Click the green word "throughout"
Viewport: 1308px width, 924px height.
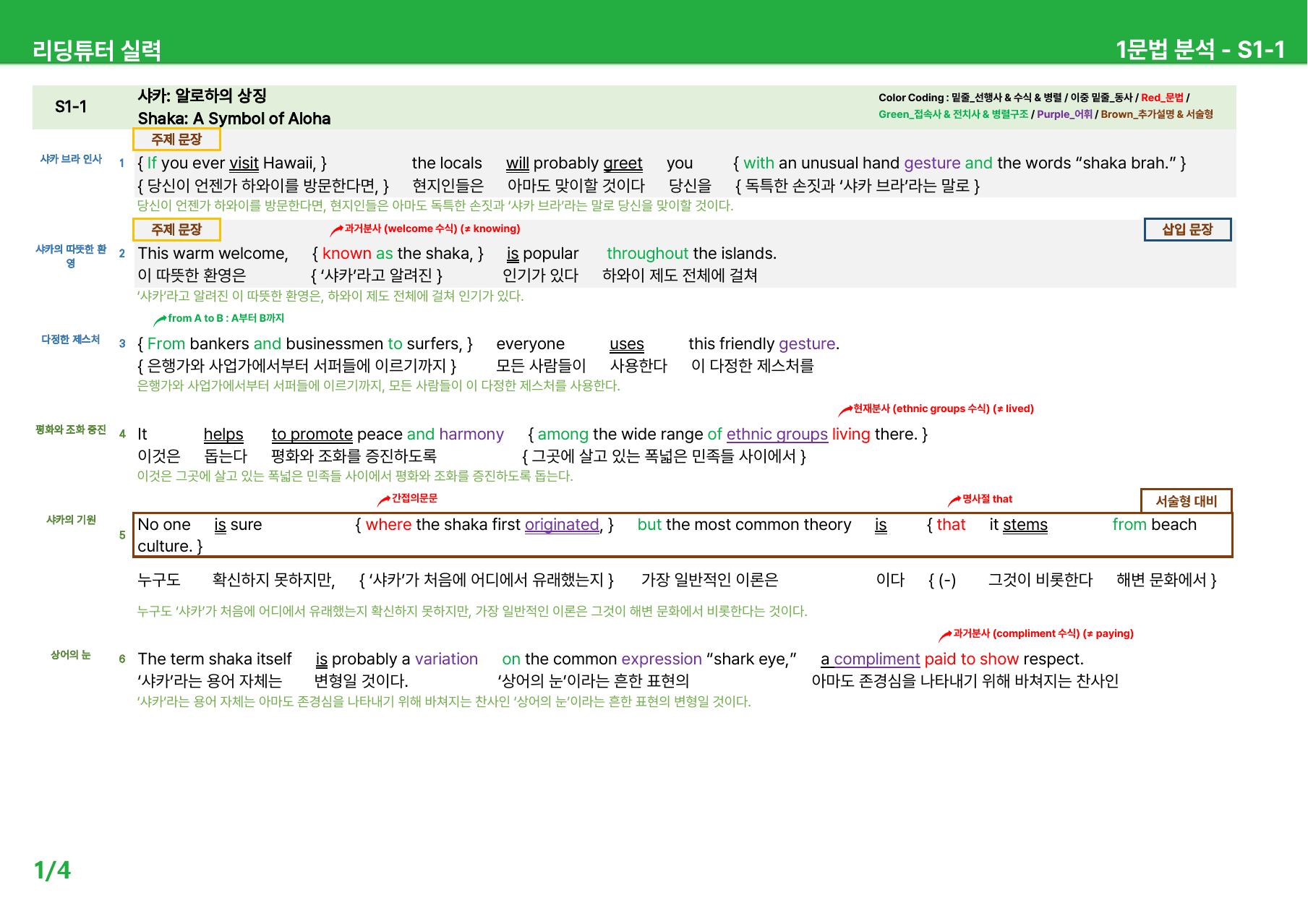(647, 254)
